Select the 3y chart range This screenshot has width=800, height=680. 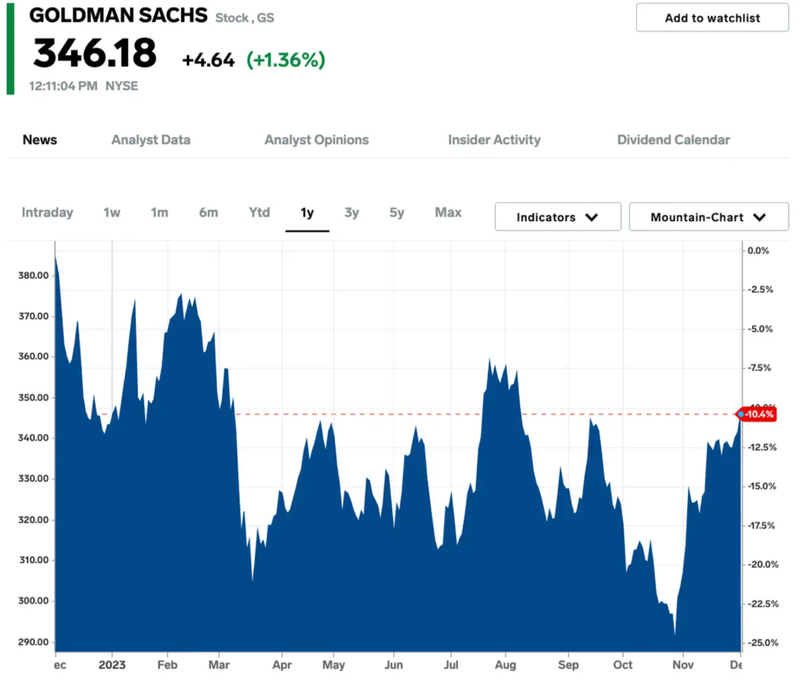(352, 213)
